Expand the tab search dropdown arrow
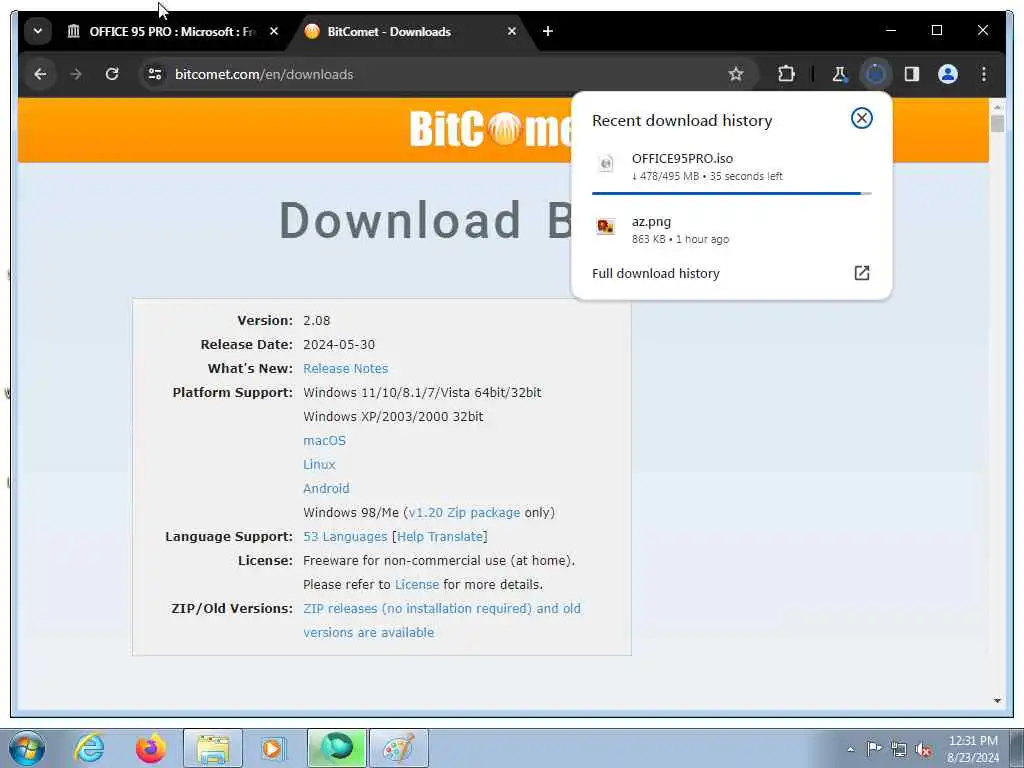Image resolution: width=1024 pixels, height=768 pixels. click(38, 31)
